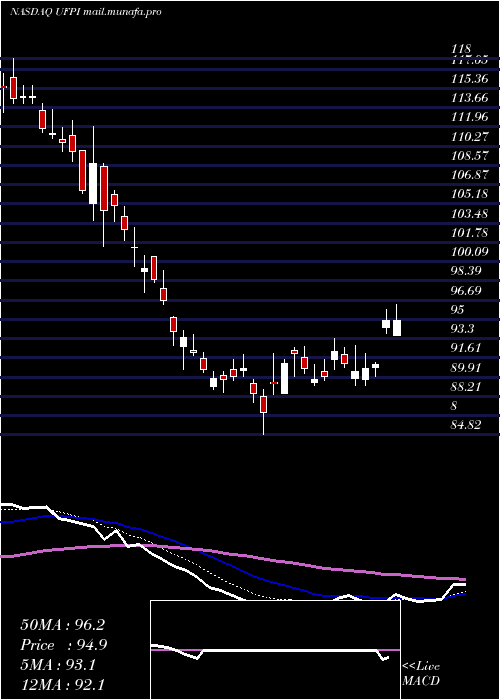500x700 pixels.
Task: Click the 89.91 price axis label
Action: [x=467, y=367]
